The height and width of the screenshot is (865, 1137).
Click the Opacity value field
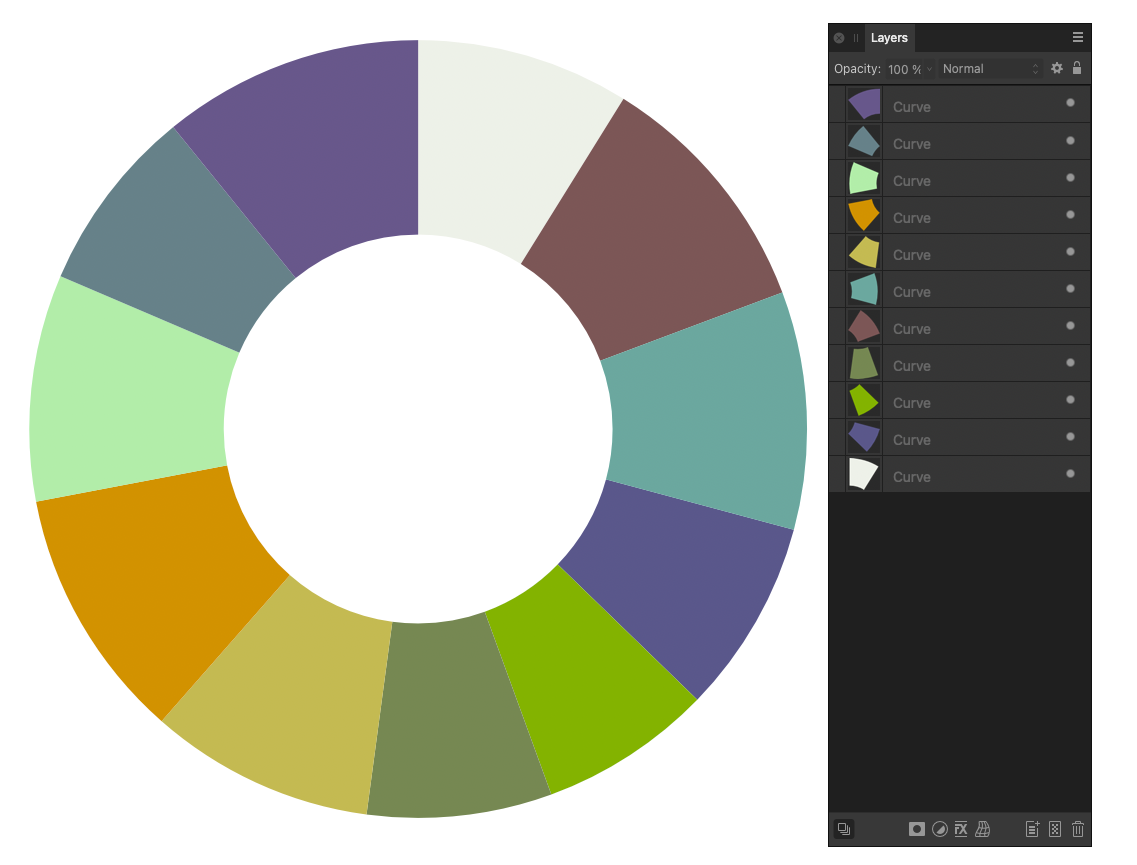click(905, 69)
